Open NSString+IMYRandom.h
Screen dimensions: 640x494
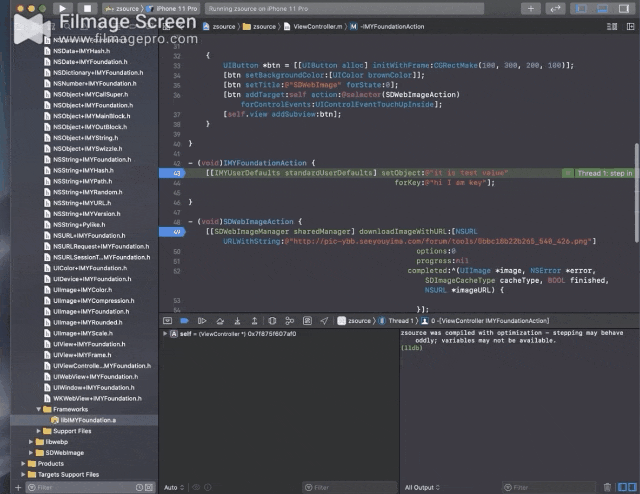tap(84, 192)
